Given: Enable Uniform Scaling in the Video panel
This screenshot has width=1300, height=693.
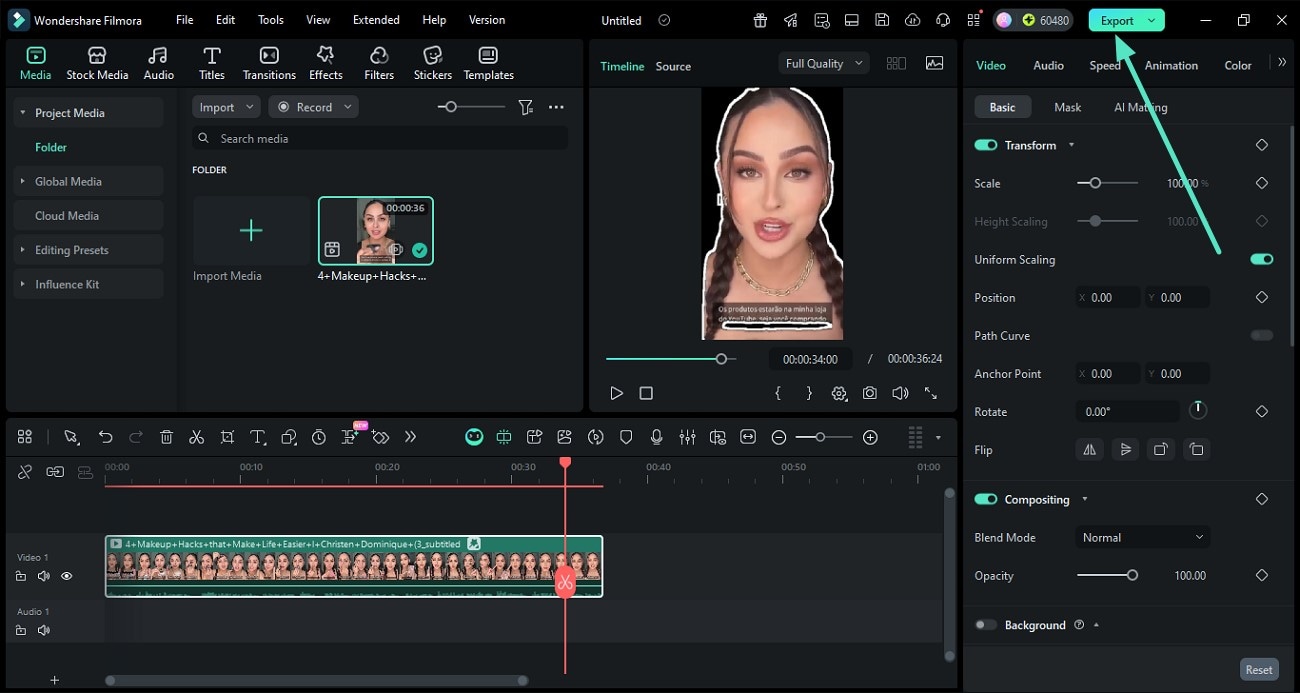Looking at the screenshot, I should coord(1261,259).
